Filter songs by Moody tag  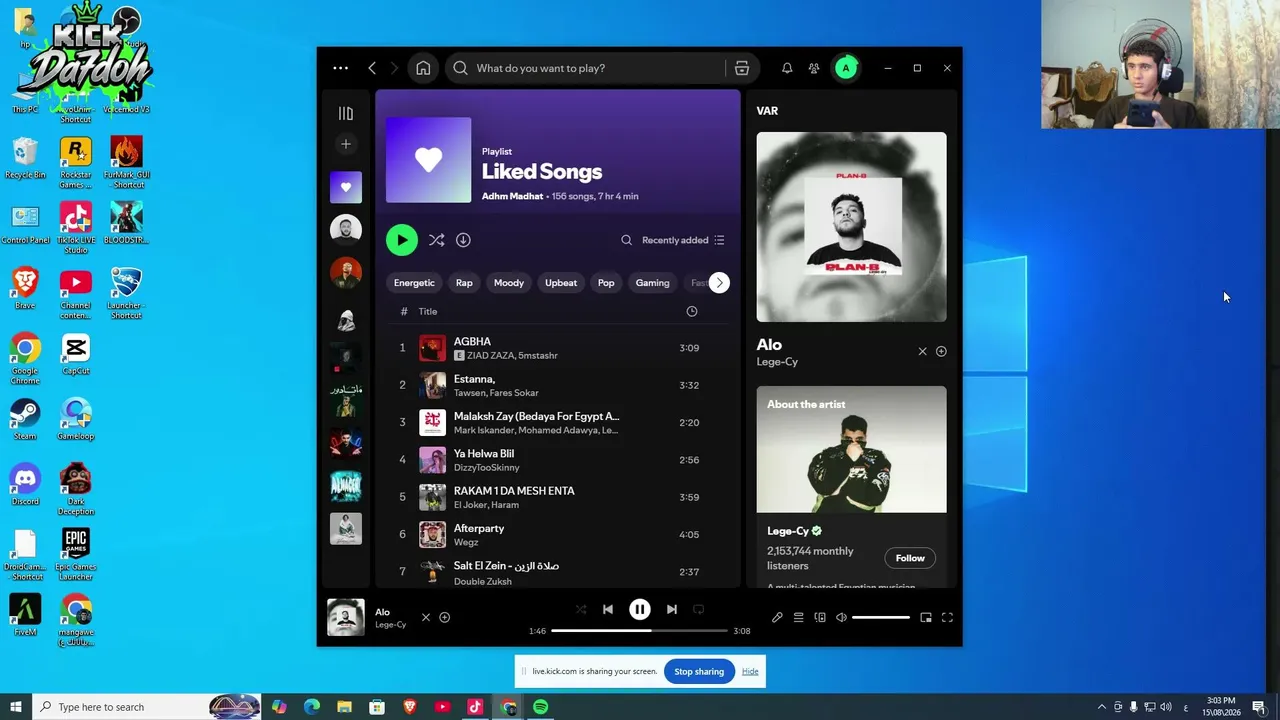509,283
